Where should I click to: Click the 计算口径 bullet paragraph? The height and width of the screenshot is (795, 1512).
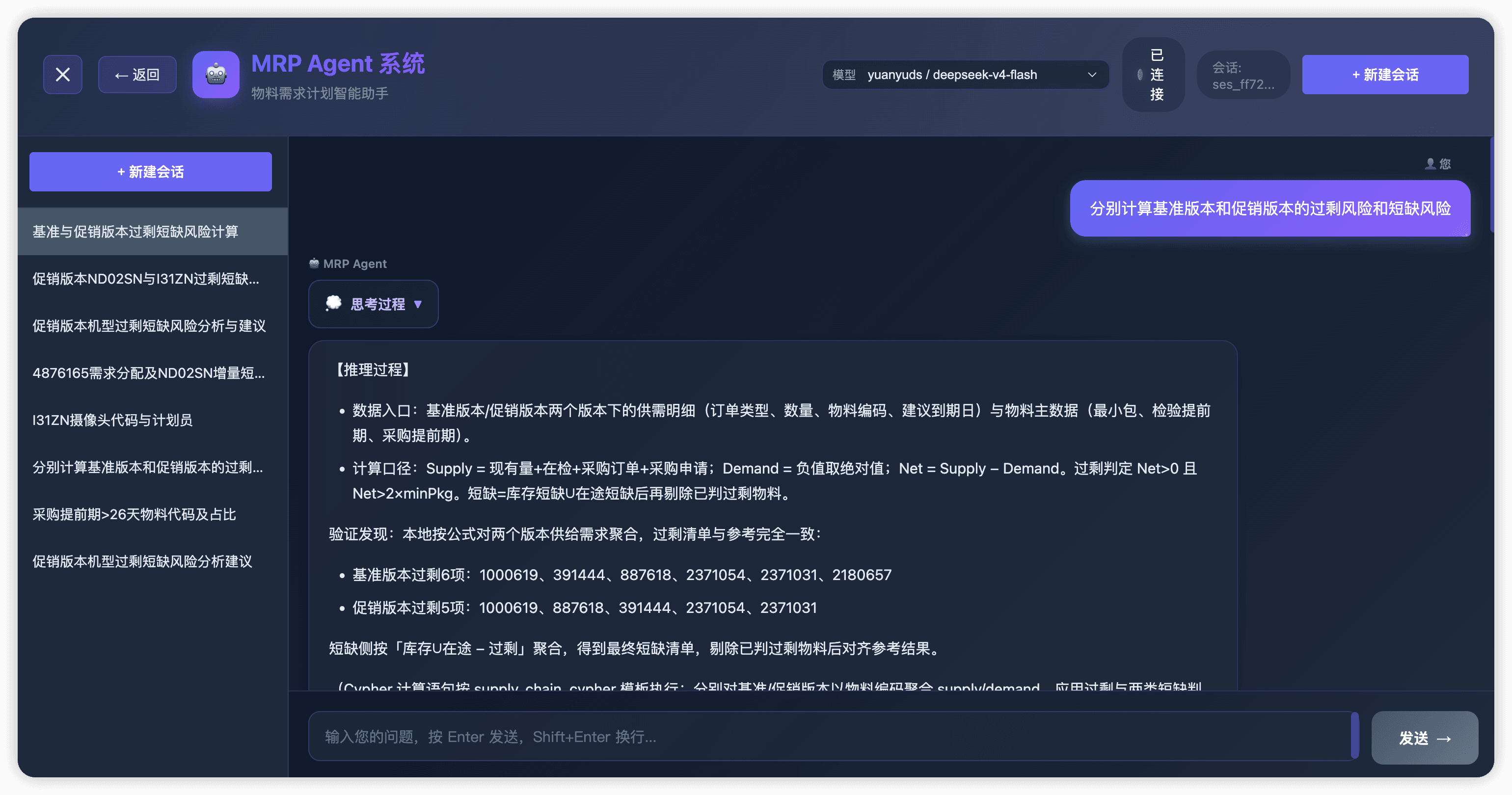pos(775,480)
